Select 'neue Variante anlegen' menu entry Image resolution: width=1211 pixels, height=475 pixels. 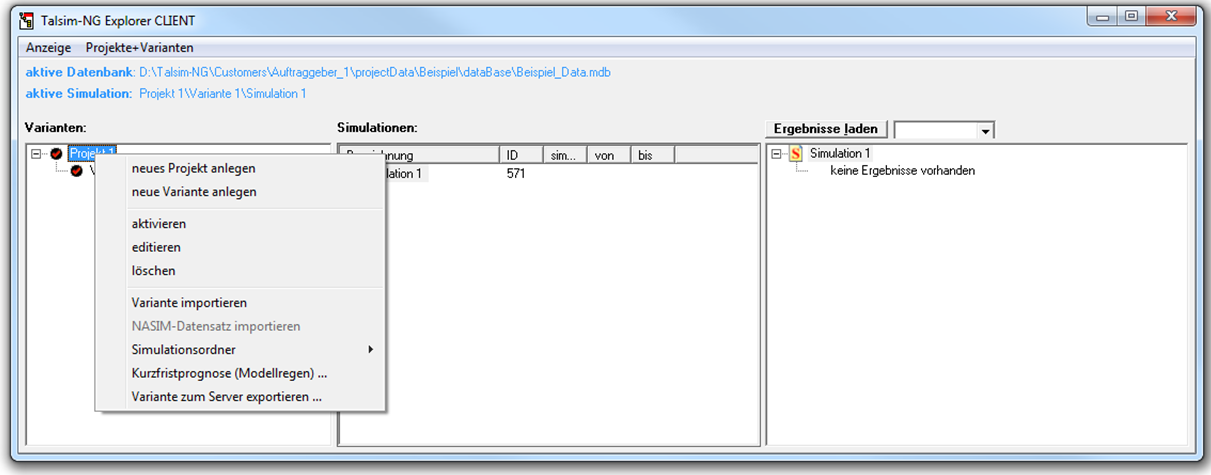click(x=194, y=192)
